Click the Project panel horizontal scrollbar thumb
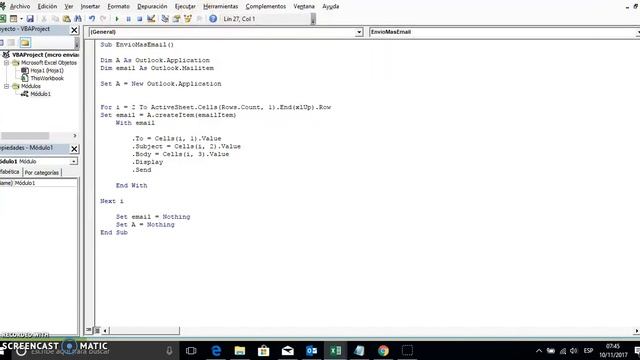The width and height of the screenshot is (640, 360). (25, 136)
